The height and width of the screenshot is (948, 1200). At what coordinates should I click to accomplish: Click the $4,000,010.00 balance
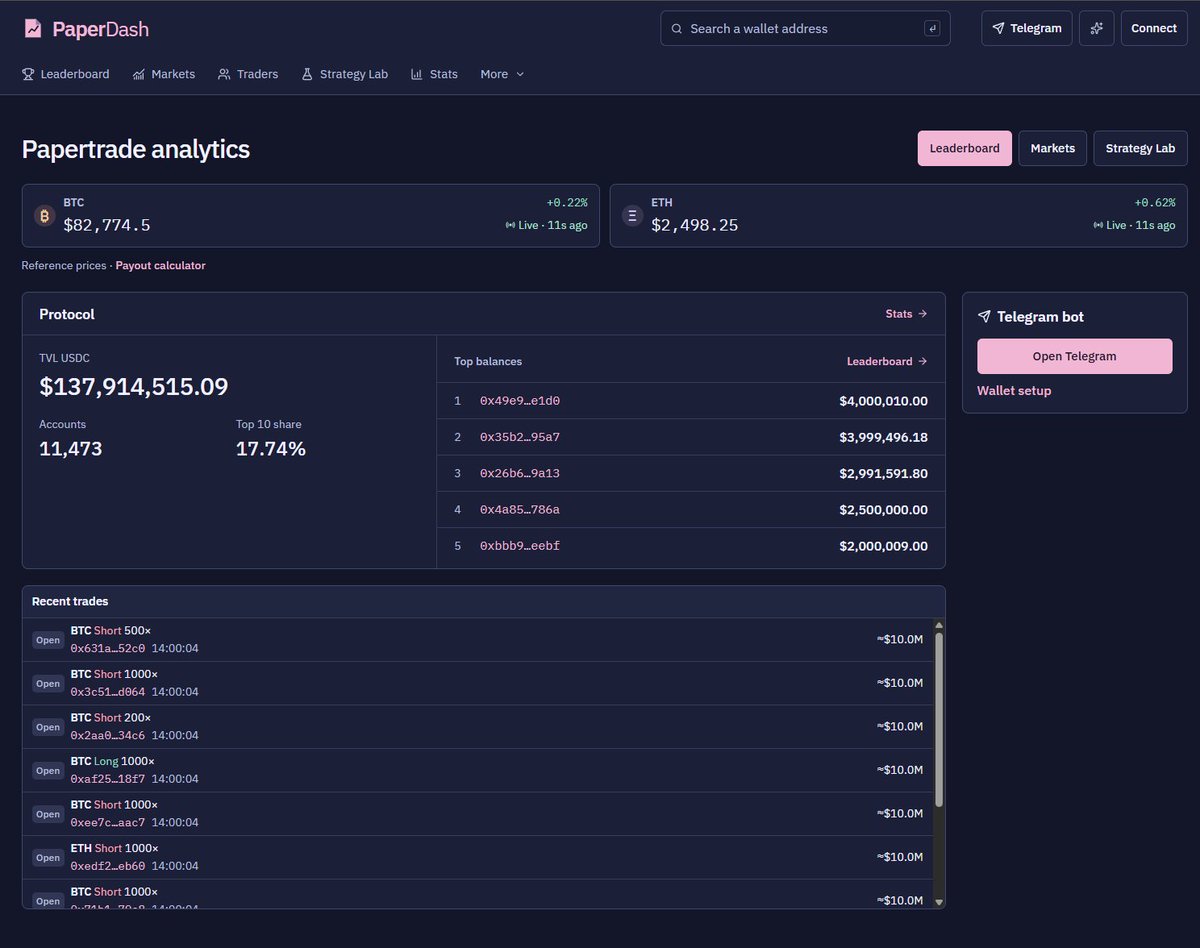[884, 401]
